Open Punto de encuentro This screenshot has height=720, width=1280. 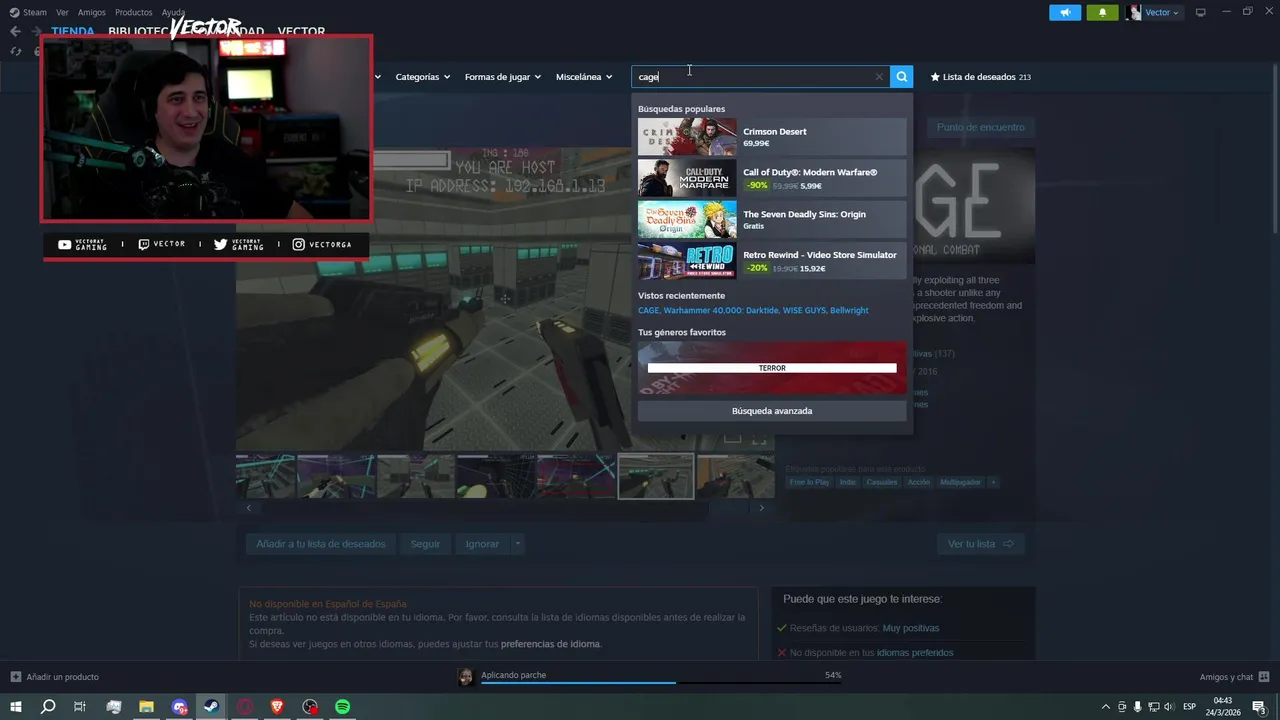(980, 127)
